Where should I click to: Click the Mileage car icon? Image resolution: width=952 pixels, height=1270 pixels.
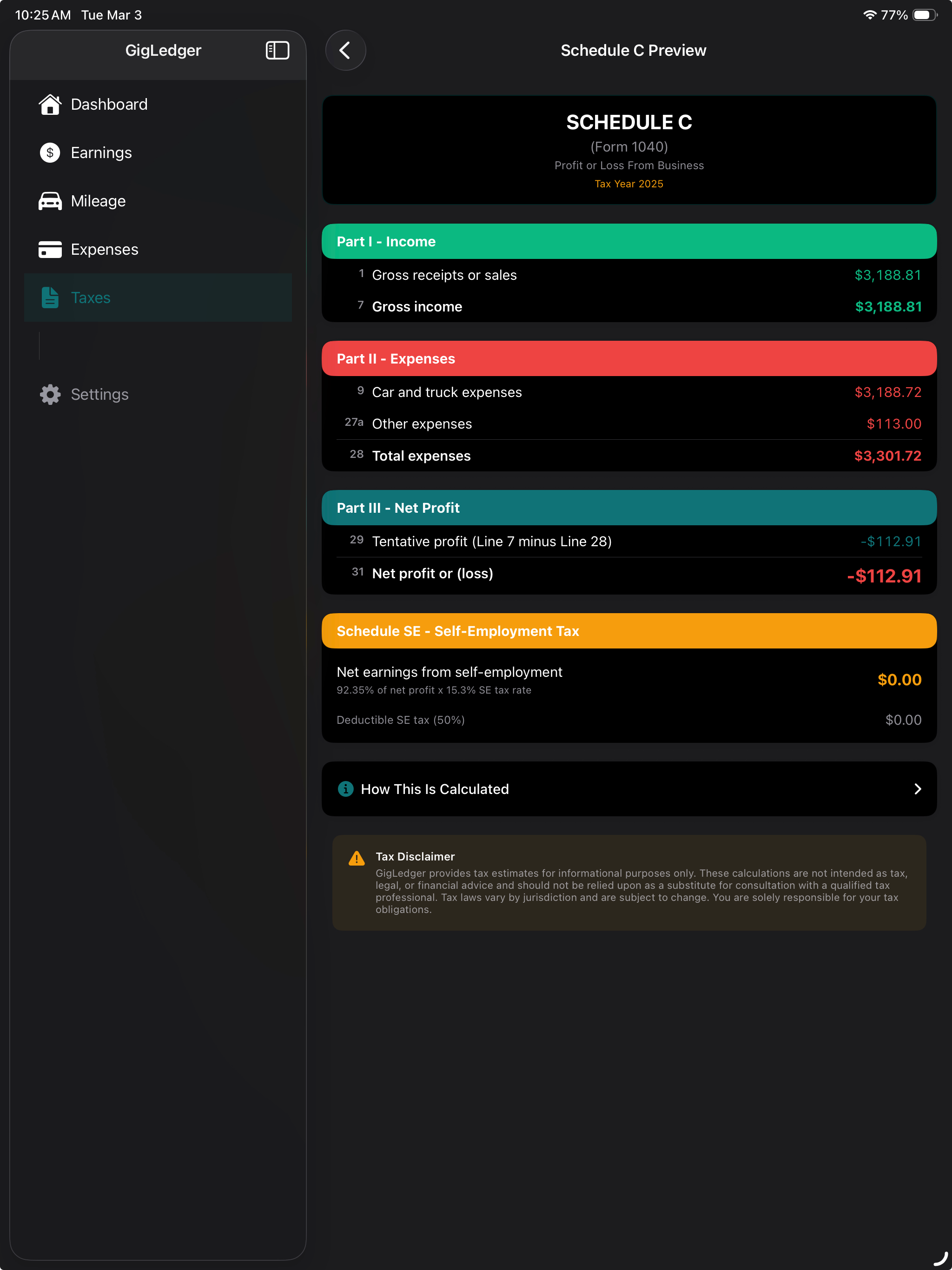pyautogui.click(x=50, y=201)
